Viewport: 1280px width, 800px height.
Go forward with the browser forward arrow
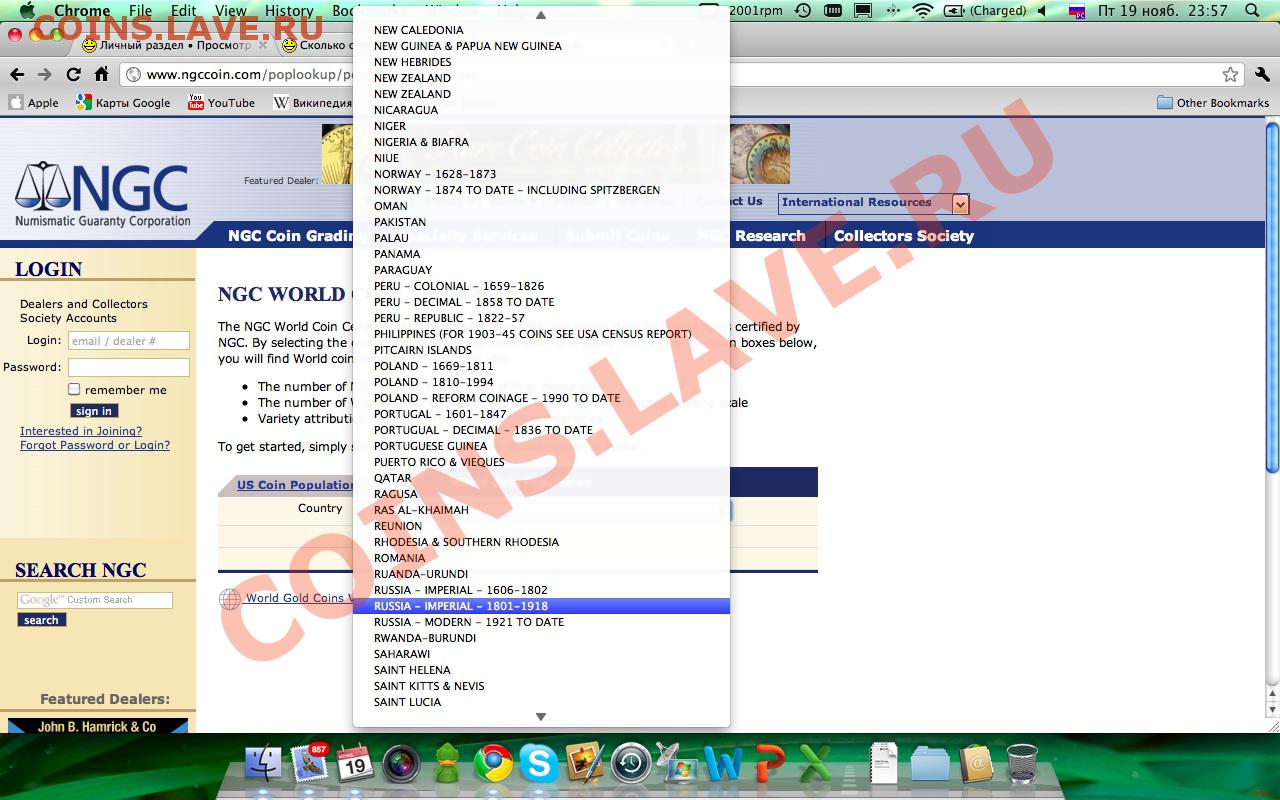point(45,74)
